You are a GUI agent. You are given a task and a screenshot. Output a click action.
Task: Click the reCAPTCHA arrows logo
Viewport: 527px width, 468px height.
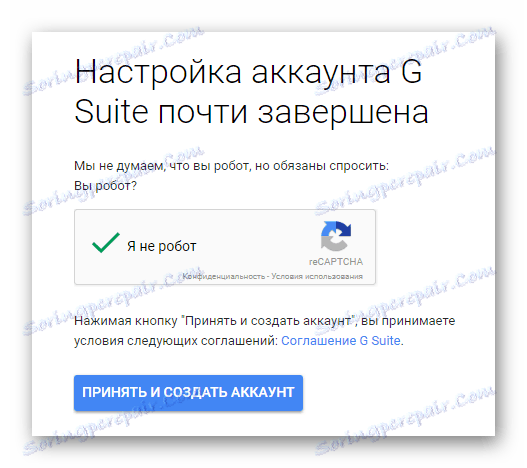click(335, 236)
